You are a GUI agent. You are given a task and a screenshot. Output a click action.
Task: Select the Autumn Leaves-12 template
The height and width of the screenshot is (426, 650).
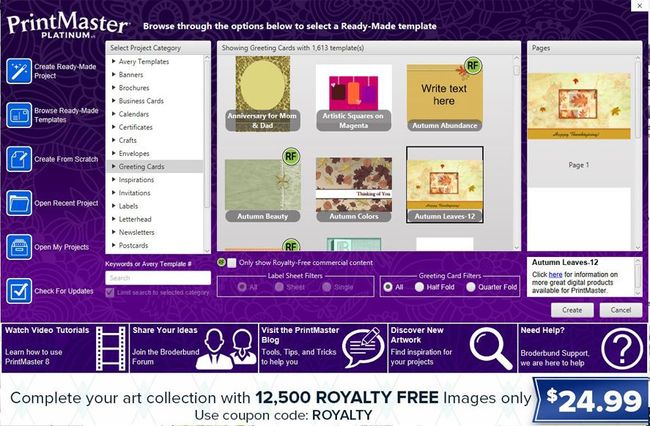(x=445, y=184)
